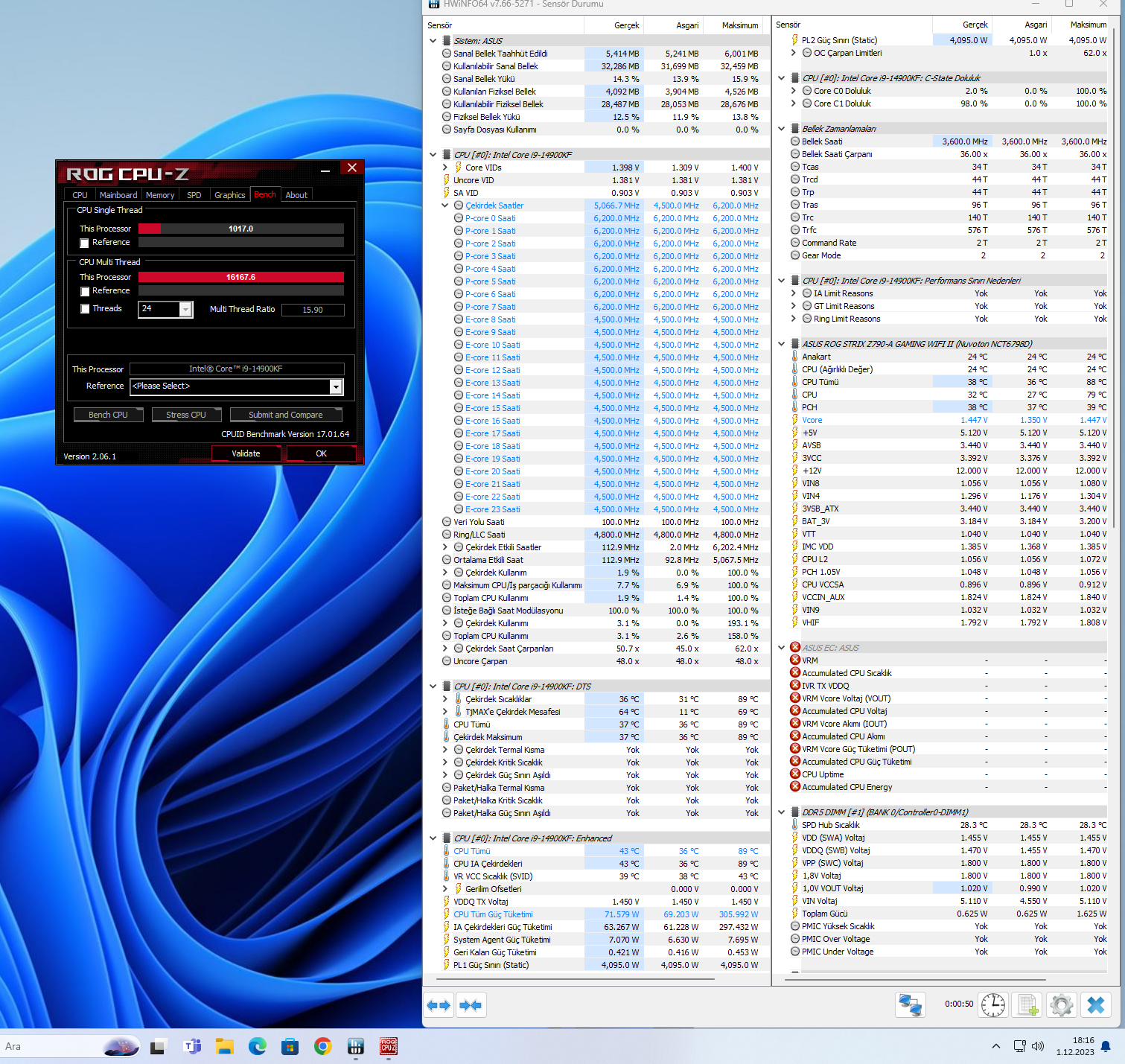The height and width of the screenshot is (1064, 1125).
Task: Open volume control tray icon
Action: [x=1038, y=1046]
